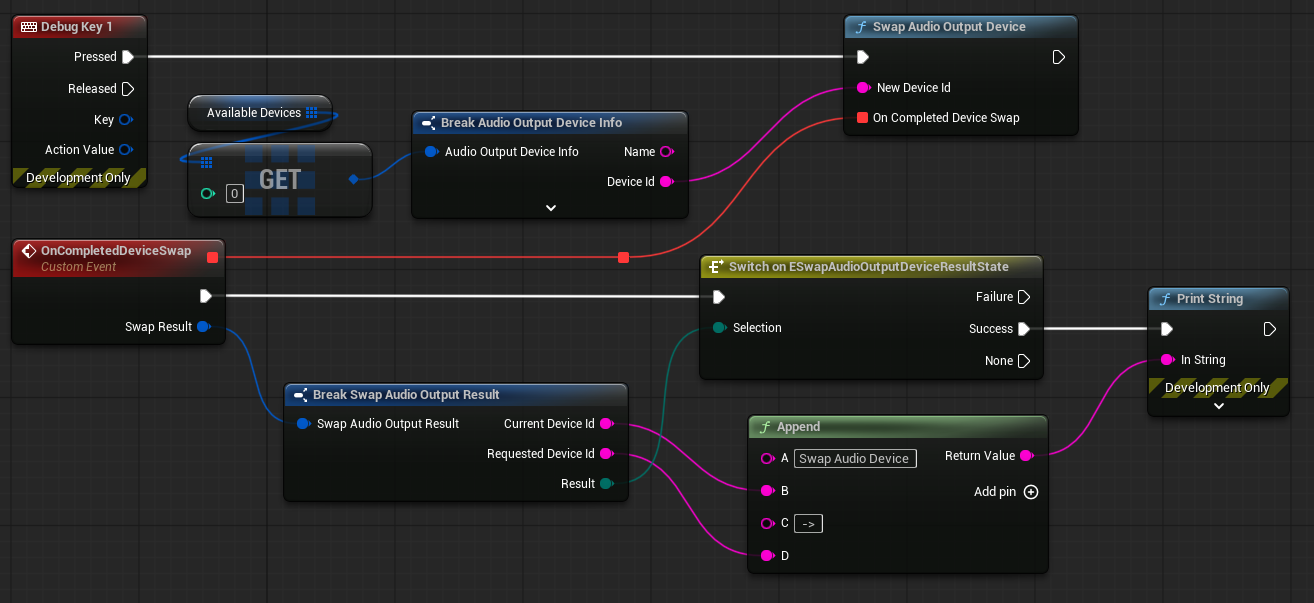The width and height of the screenshot is (1314, 603).
Task: Click the On Completed Device Swap delegate pin
Action: tap(862, 118)
